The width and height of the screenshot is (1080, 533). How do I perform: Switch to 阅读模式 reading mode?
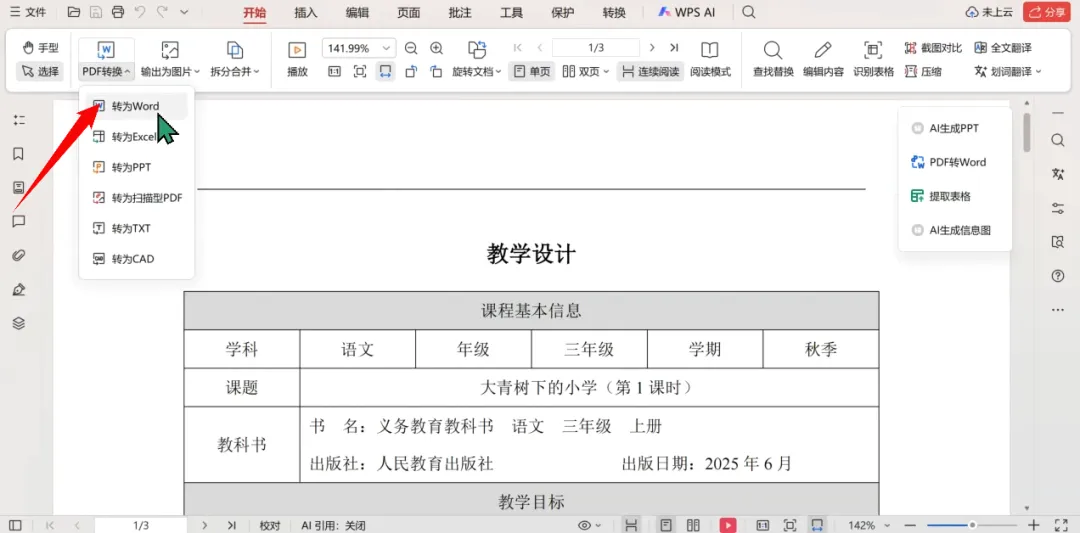click(x=710, y=59)
